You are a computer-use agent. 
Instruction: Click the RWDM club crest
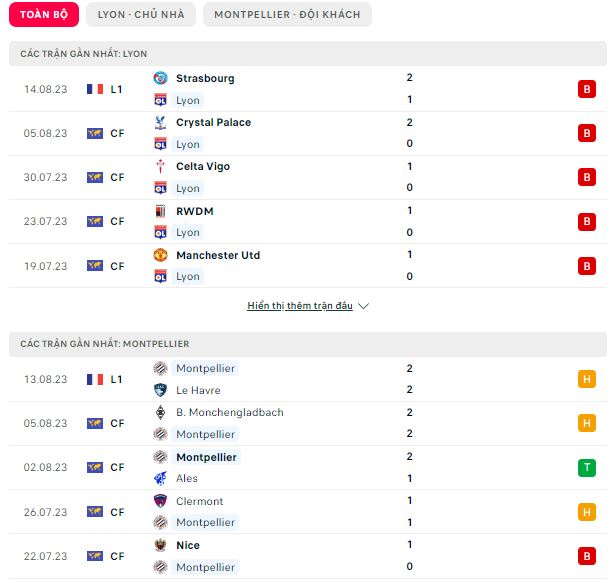160,211
